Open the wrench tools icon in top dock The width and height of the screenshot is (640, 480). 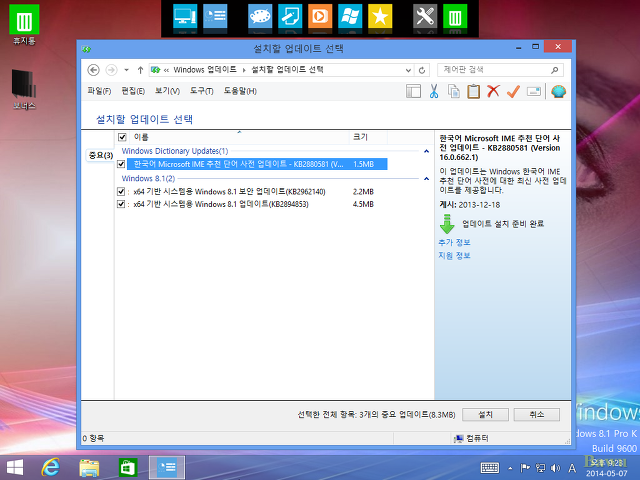pos(425,16)
